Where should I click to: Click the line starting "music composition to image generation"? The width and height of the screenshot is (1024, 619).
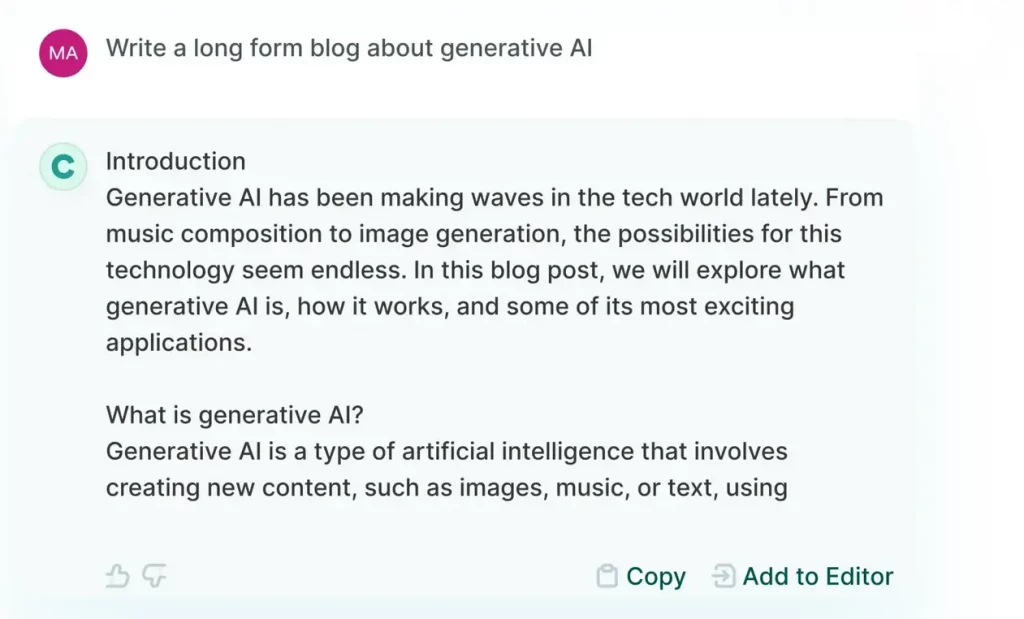click(x=473, y=234)
